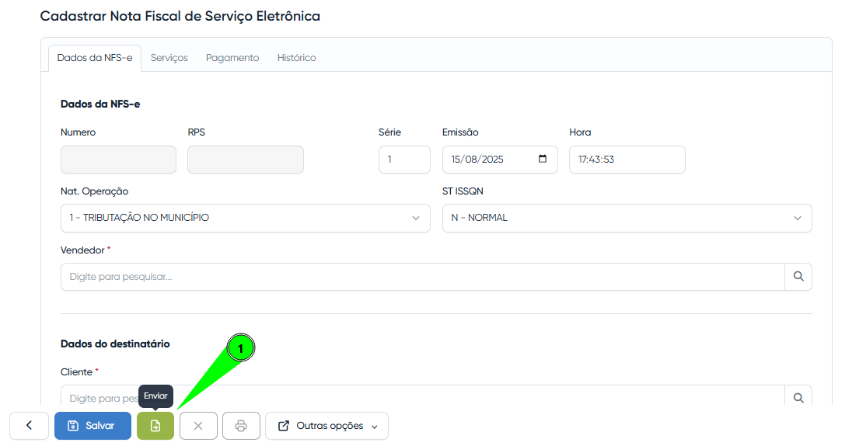This screenshot has width=846, height=448.
Task: Click the Série input field
Action: [x=404, y=160]
